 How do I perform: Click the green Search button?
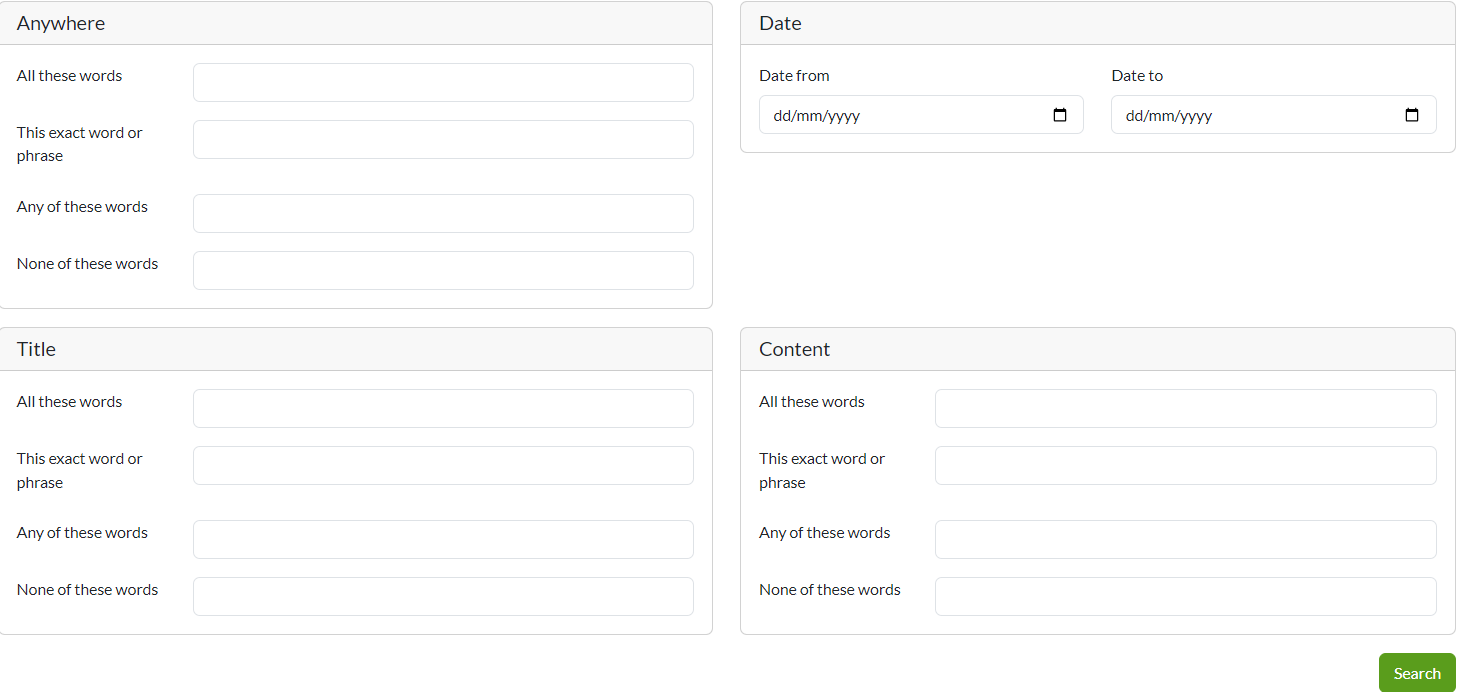coord(1416,673)
